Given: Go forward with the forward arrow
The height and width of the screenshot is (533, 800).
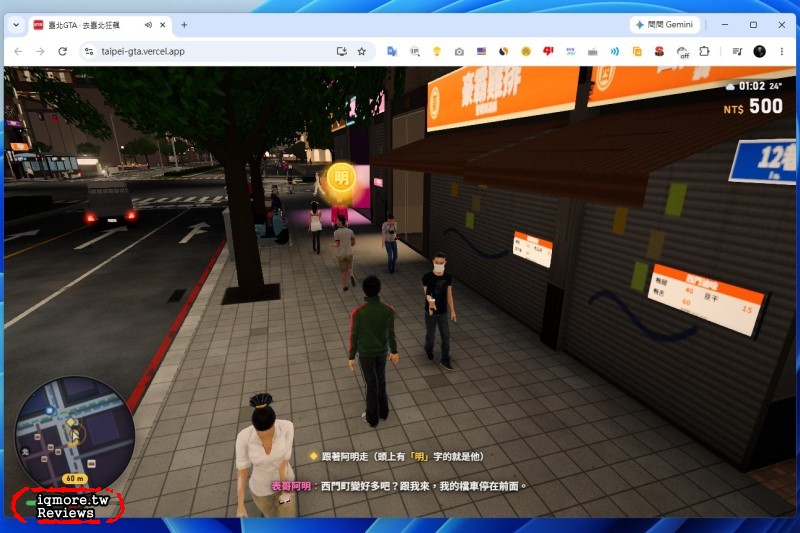Looking at the screenshot, I should click(40, 52).
